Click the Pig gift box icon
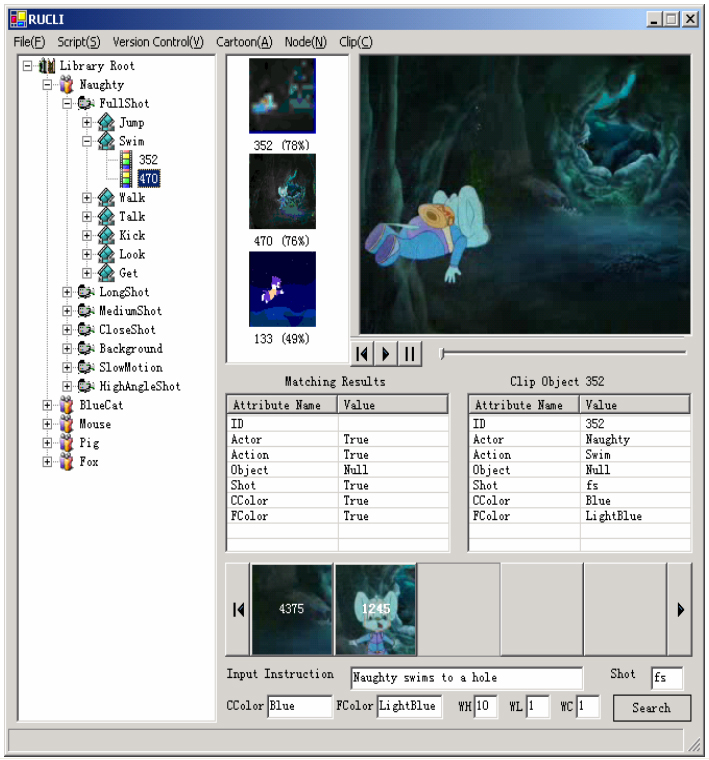 [x=67, y=443]
